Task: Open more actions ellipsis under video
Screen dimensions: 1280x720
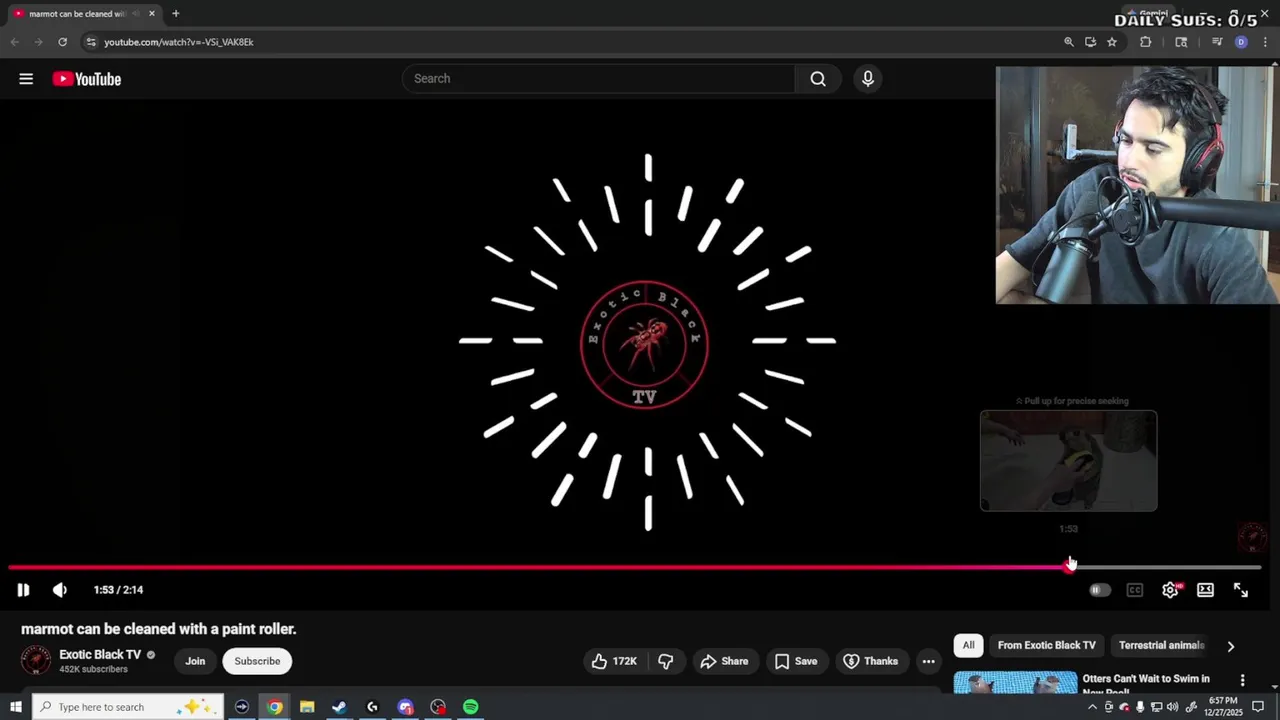Action: point(928,661)
